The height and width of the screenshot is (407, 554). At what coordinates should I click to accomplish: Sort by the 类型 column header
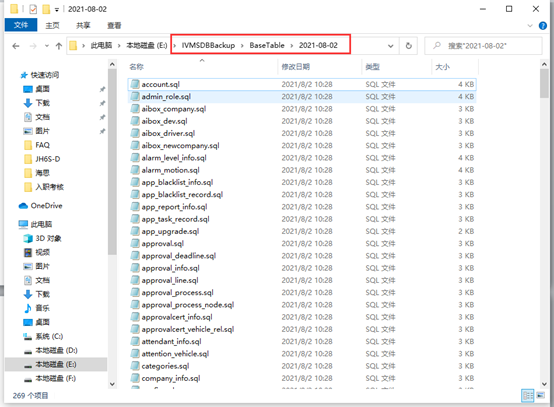[x=372, y=67]
